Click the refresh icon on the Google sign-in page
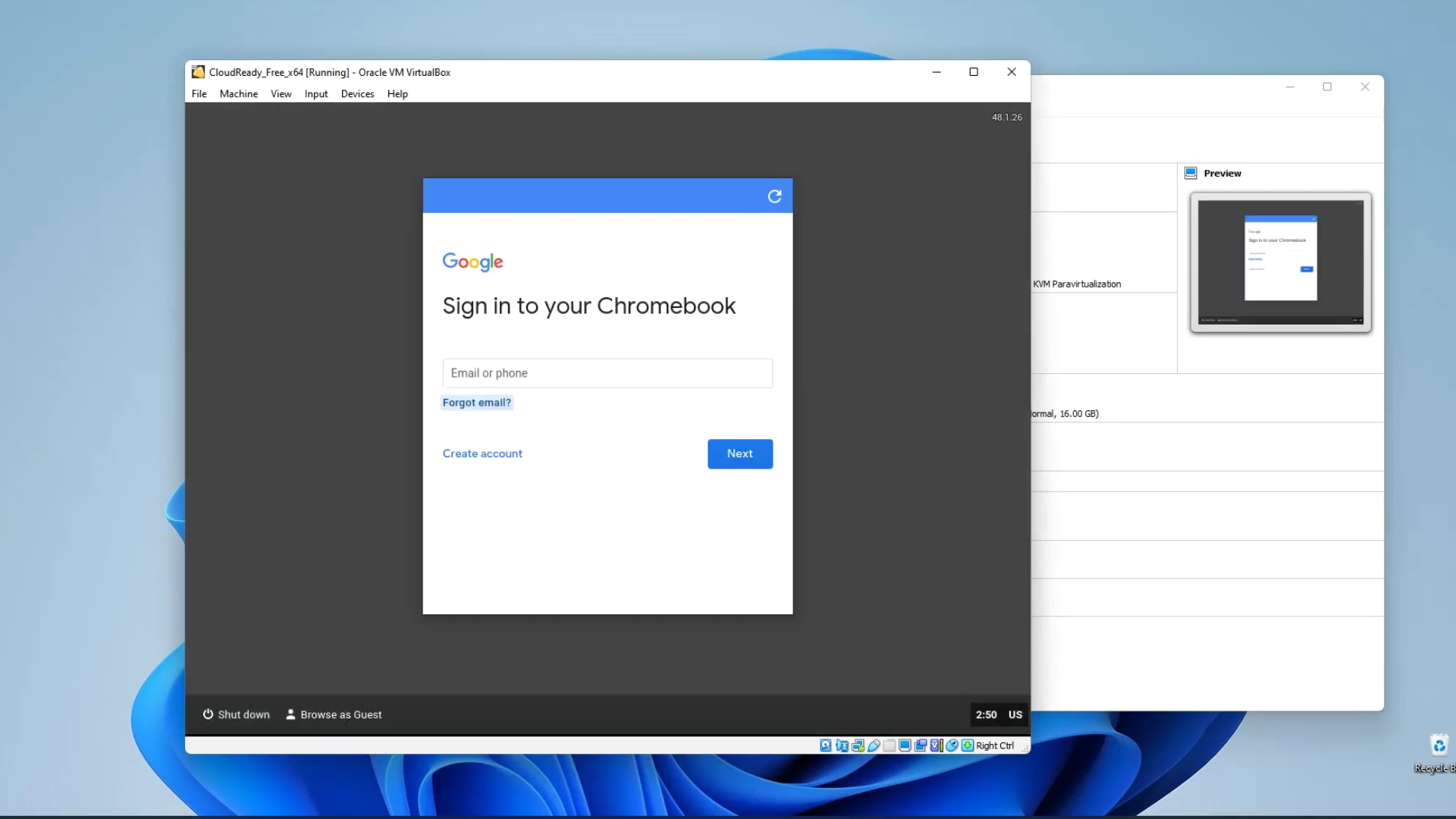Screen dimensions: 1456x819 tap(774, 196)
